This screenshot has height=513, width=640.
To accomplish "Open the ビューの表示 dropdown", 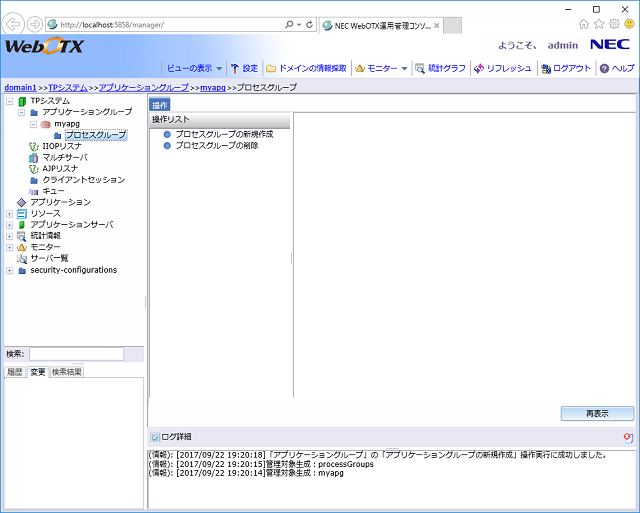I will (x=192, y=68).
